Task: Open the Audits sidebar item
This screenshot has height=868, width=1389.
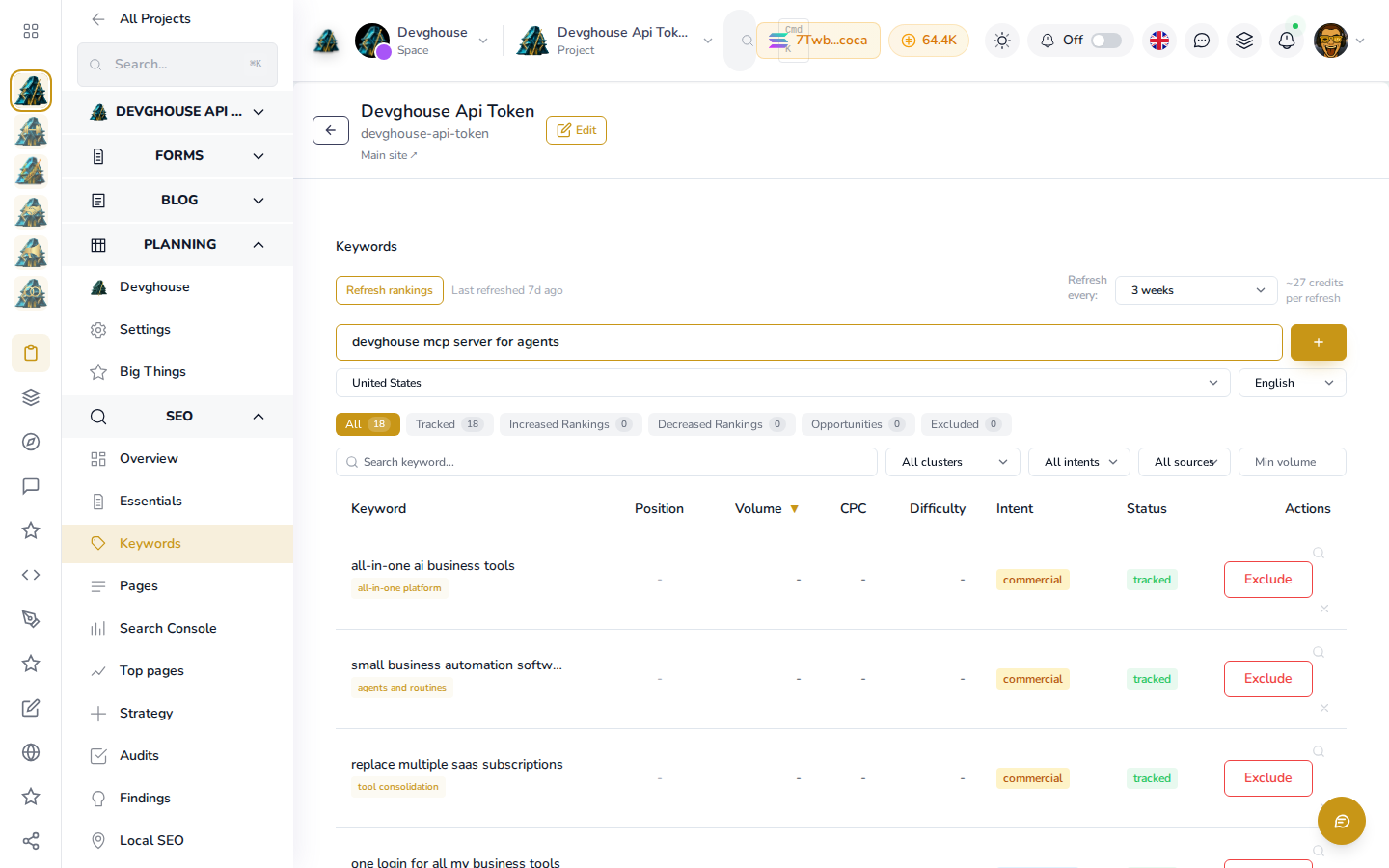Action: (x=177, y=756)
